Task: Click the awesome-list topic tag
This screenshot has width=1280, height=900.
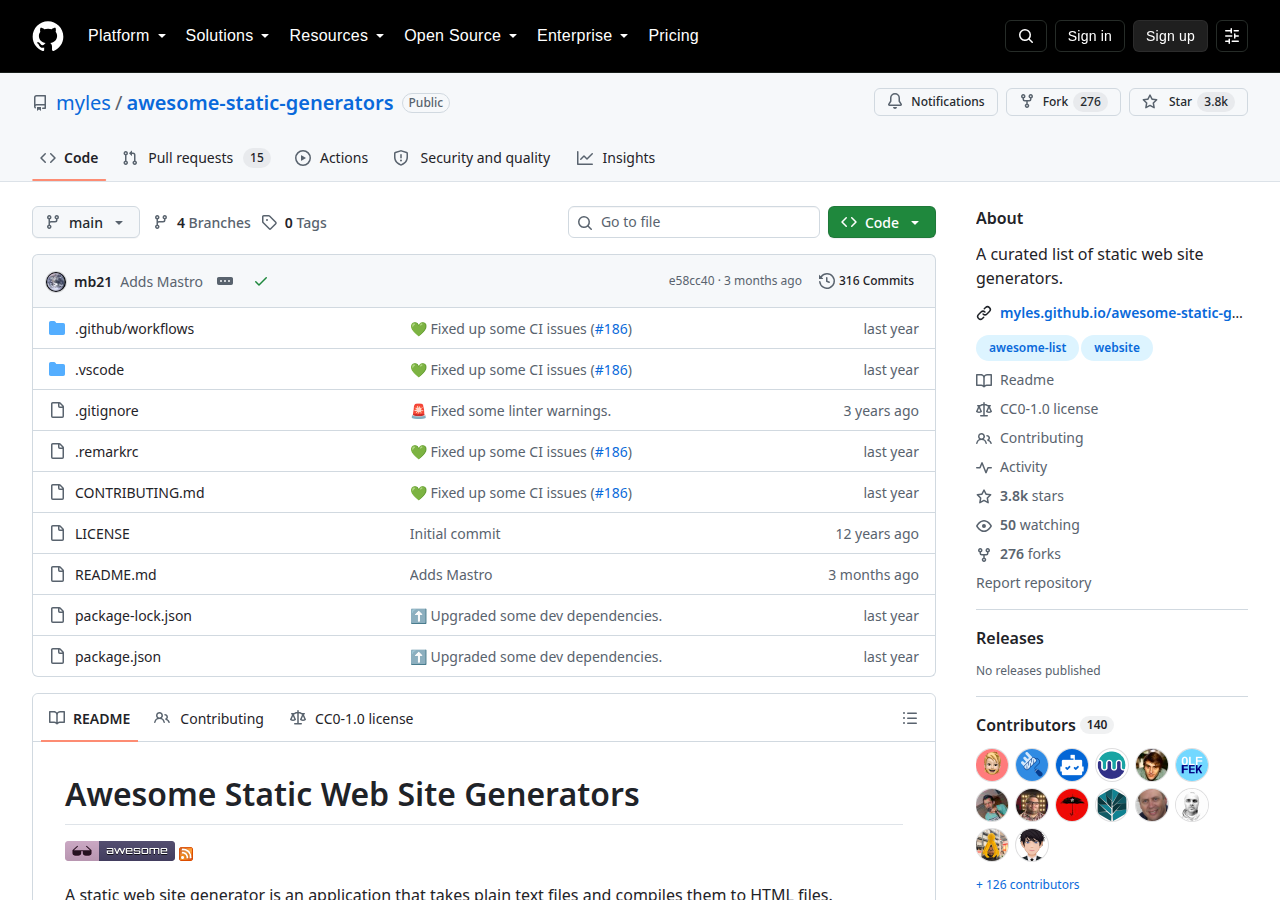Action: pyautogui.click(x=1027, y=348)
